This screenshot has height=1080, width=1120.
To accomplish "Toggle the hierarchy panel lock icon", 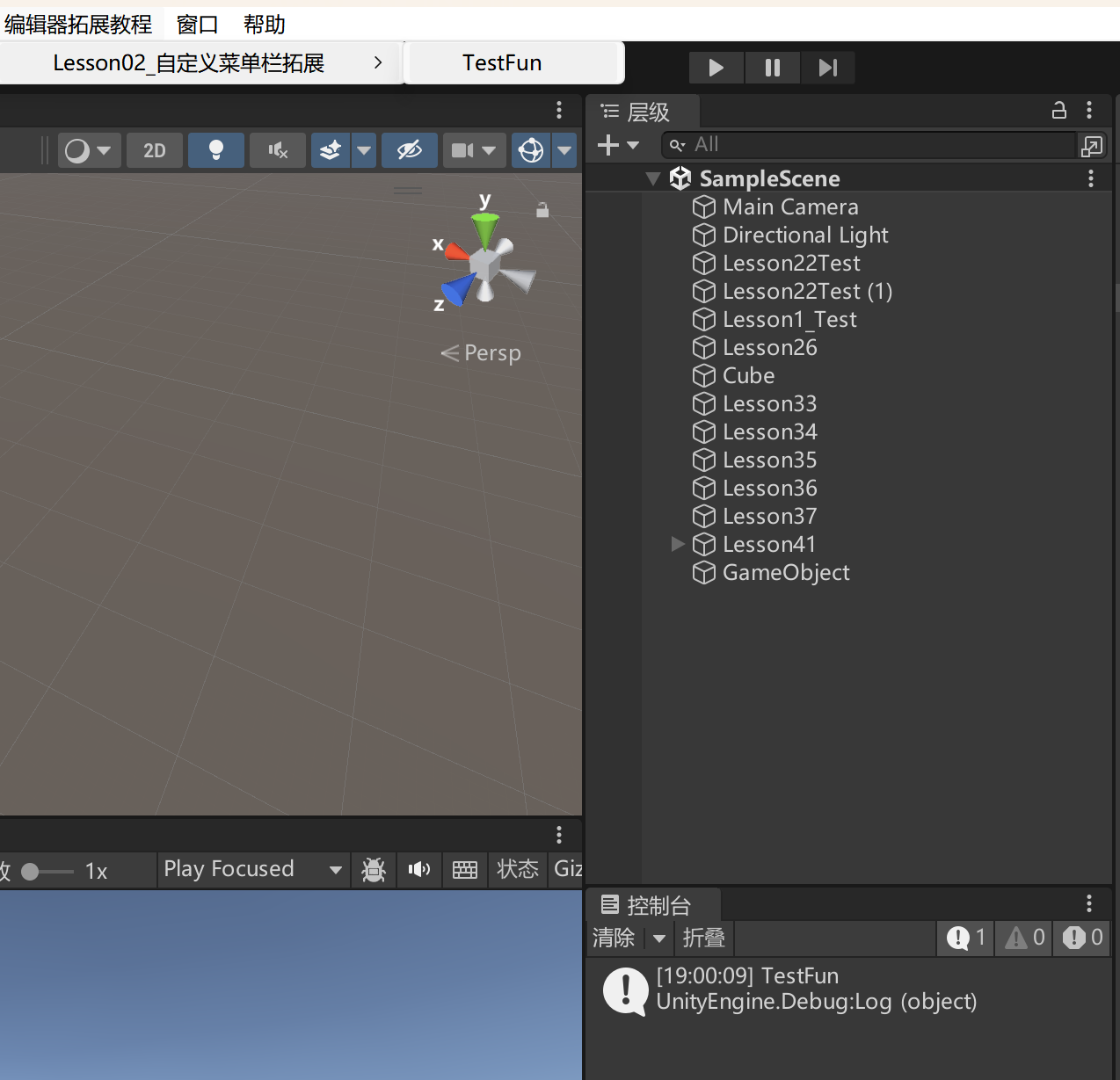I will pos(1059,110).
